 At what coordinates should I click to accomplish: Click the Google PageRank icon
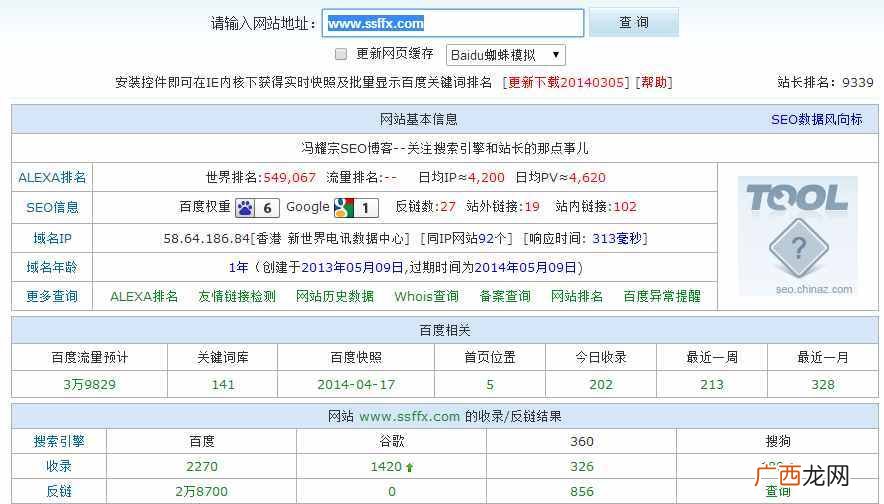(x=356, y=207)
